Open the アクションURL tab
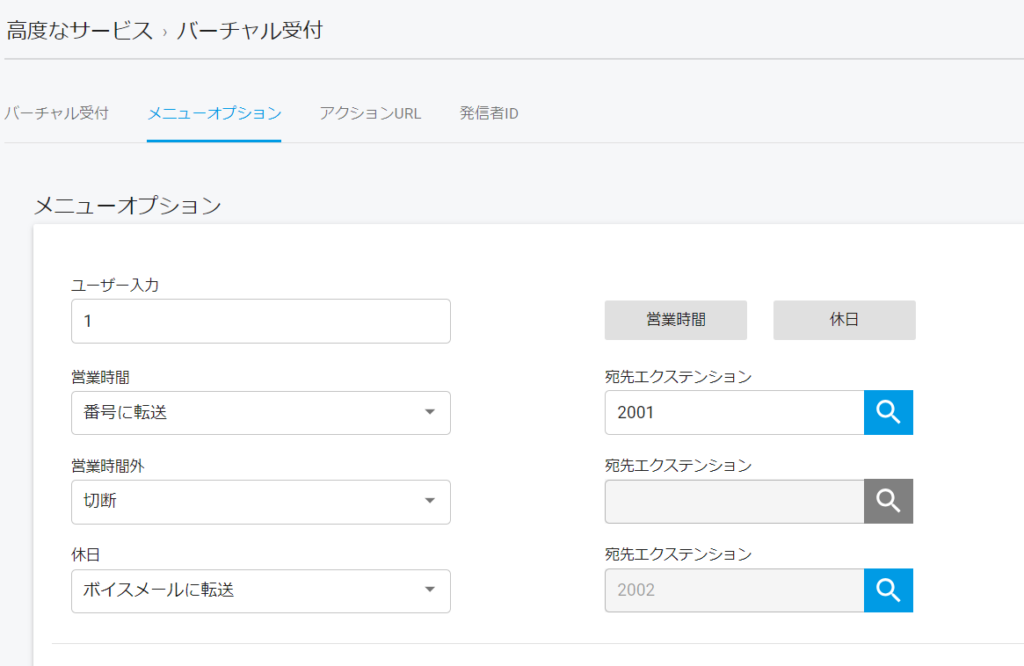Screen dimensions: 1024x666 (x=370, y=113)
